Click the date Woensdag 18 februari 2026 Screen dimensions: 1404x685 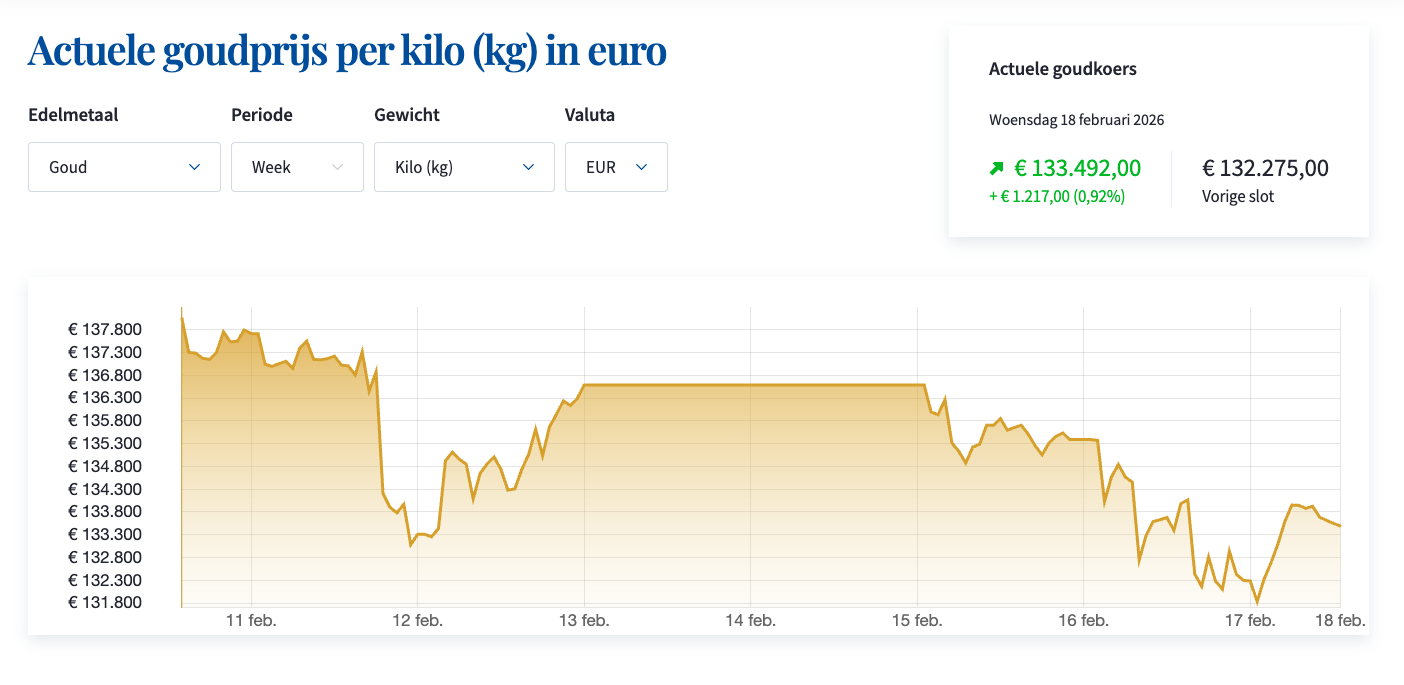pyautogui.click(x=1076, y=120)
